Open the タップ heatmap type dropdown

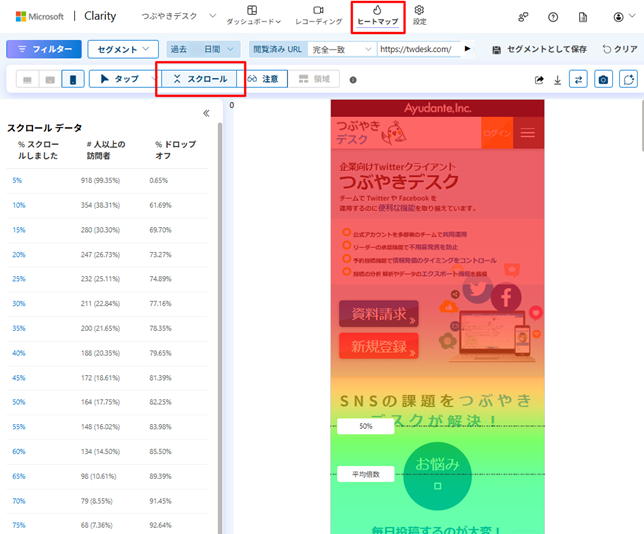click(123, 79)
